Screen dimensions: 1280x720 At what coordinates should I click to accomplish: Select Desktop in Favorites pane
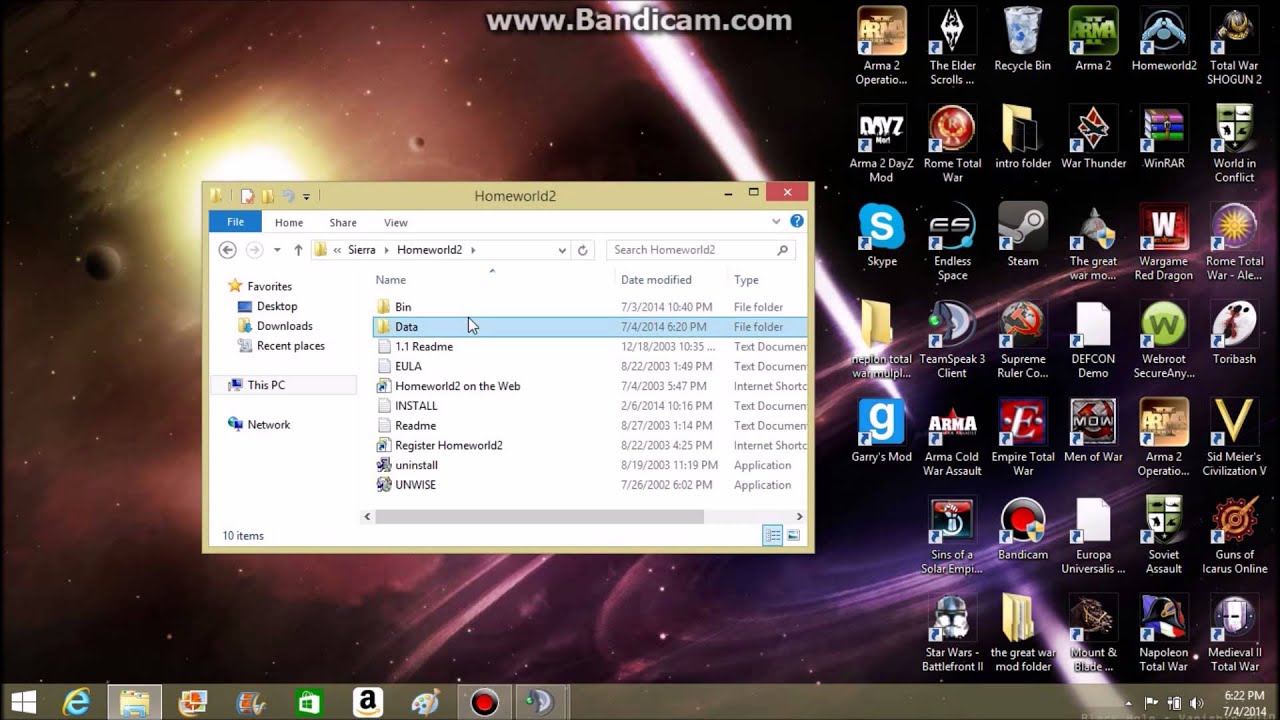pyautogui.click(x=268, y=306)
